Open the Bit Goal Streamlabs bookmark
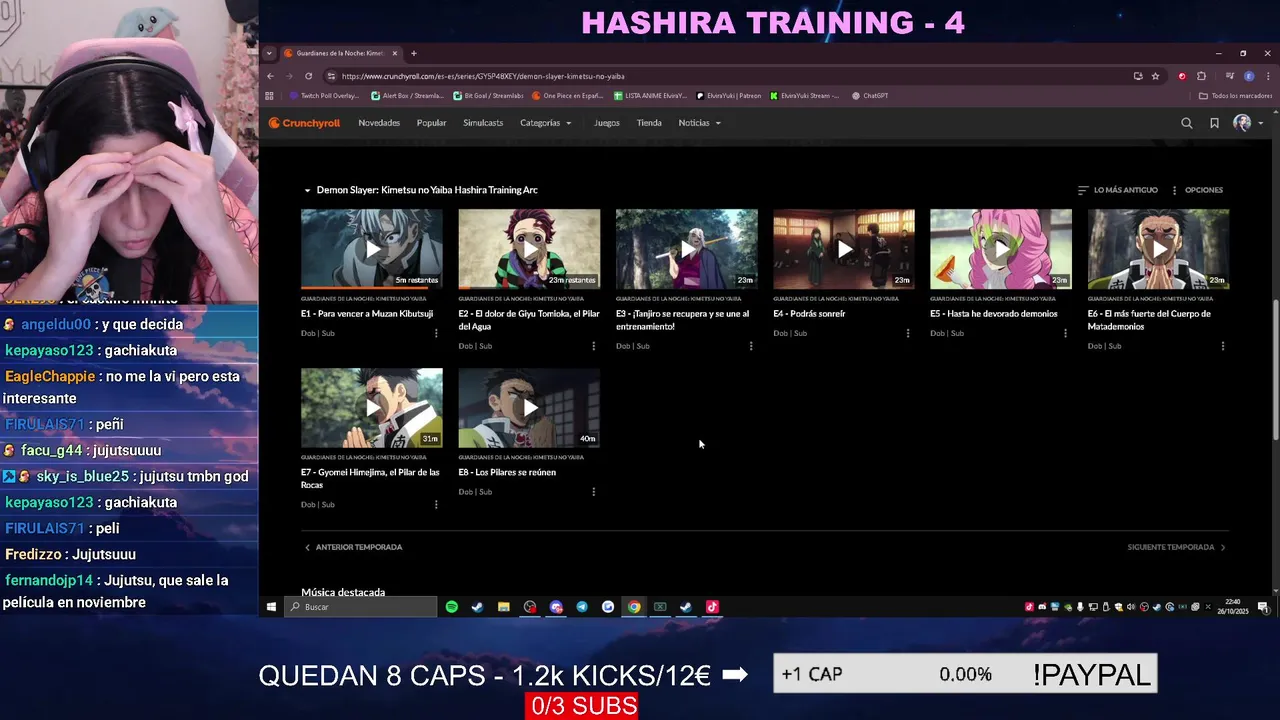The width and height of the screenshot is (1280, 720). [x=489, y=96]
